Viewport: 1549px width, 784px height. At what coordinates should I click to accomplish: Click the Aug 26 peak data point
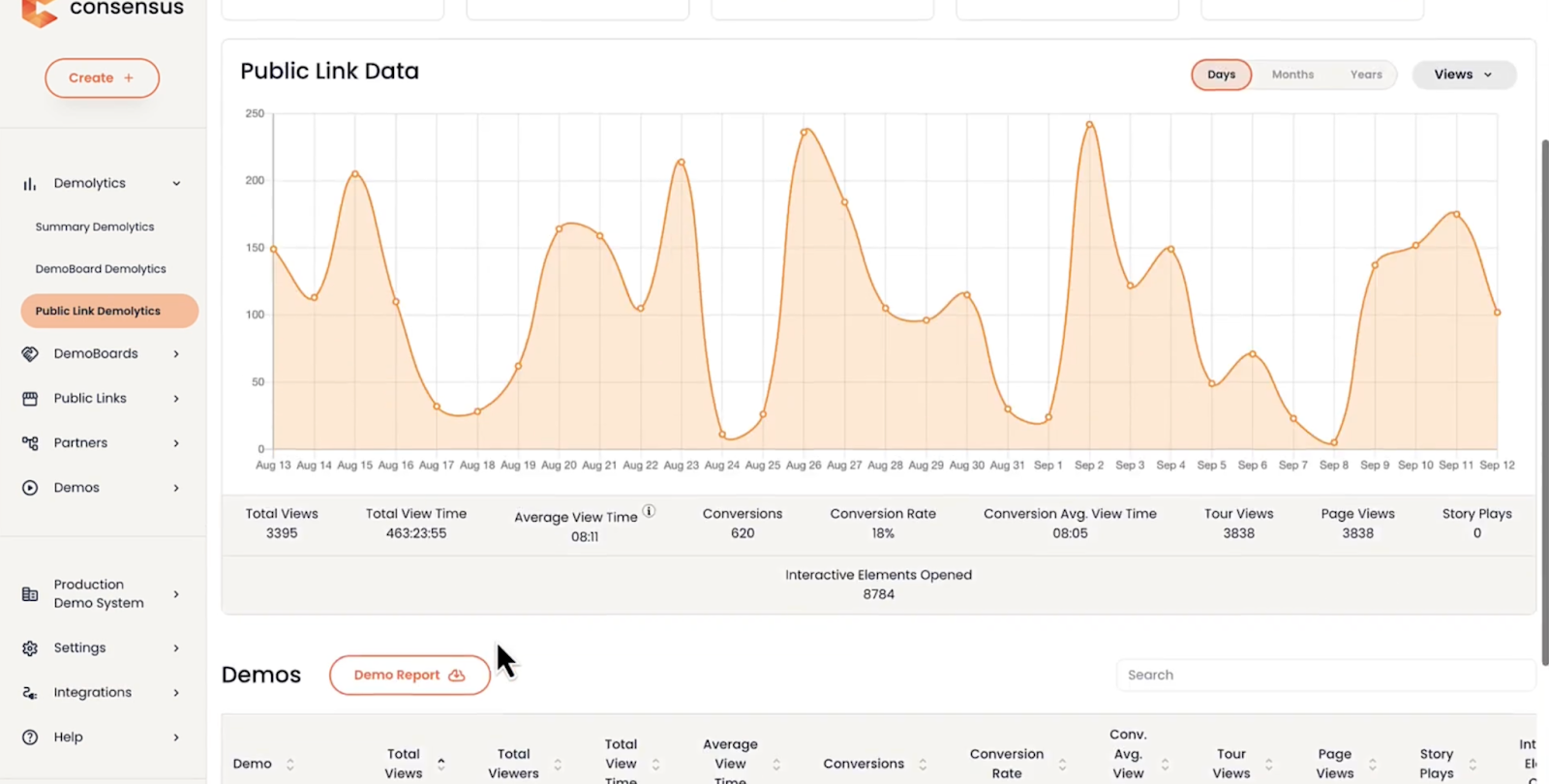(805, 132)
